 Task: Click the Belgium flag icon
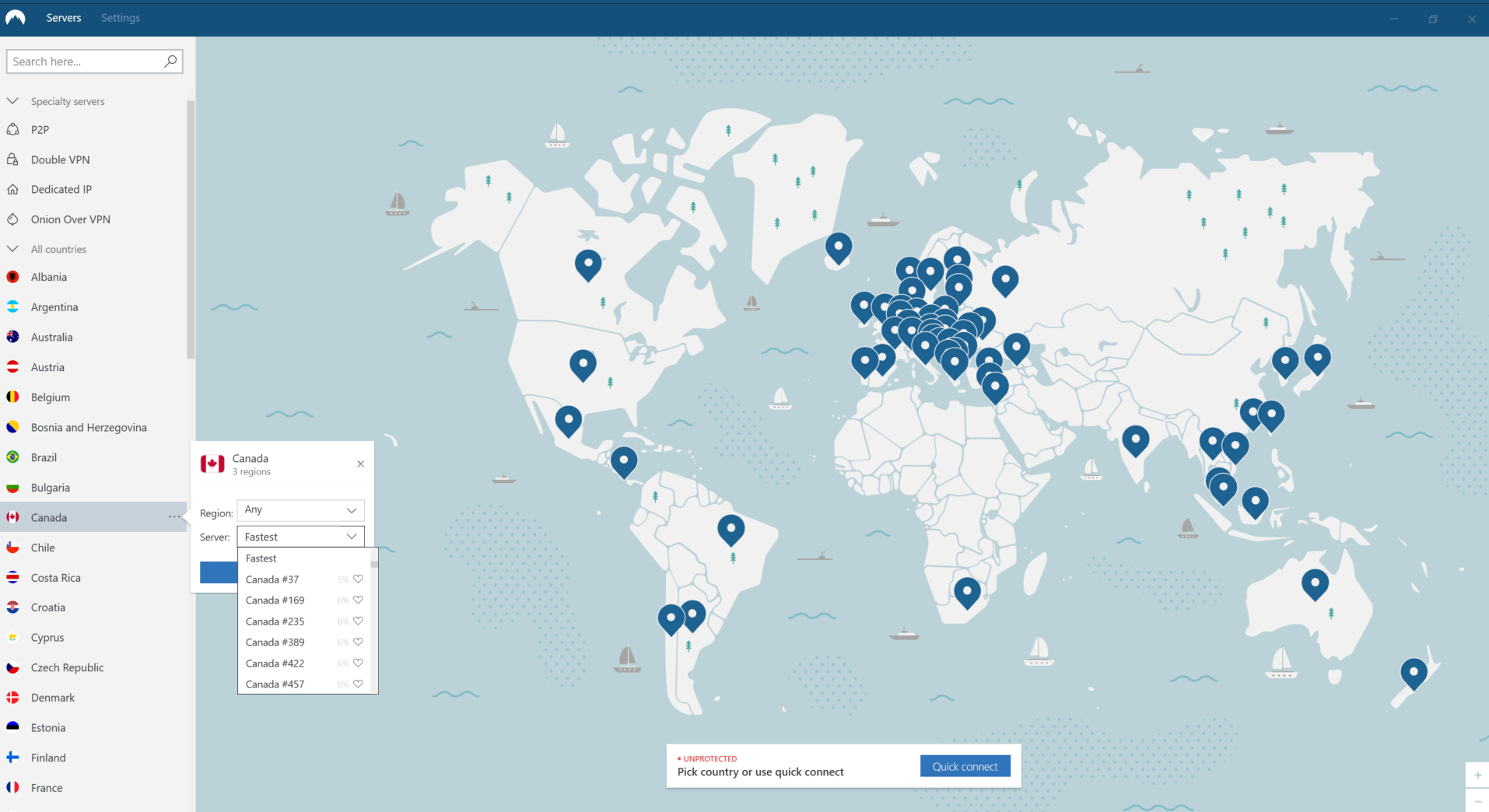[x=12, y=397]
